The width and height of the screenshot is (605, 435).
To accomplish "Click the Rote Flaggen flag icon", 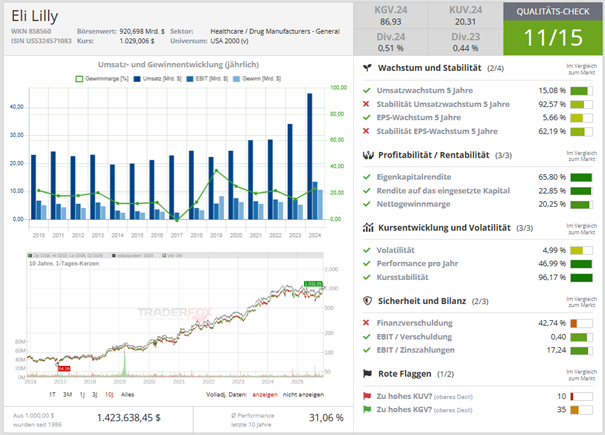I will point(367,374).
